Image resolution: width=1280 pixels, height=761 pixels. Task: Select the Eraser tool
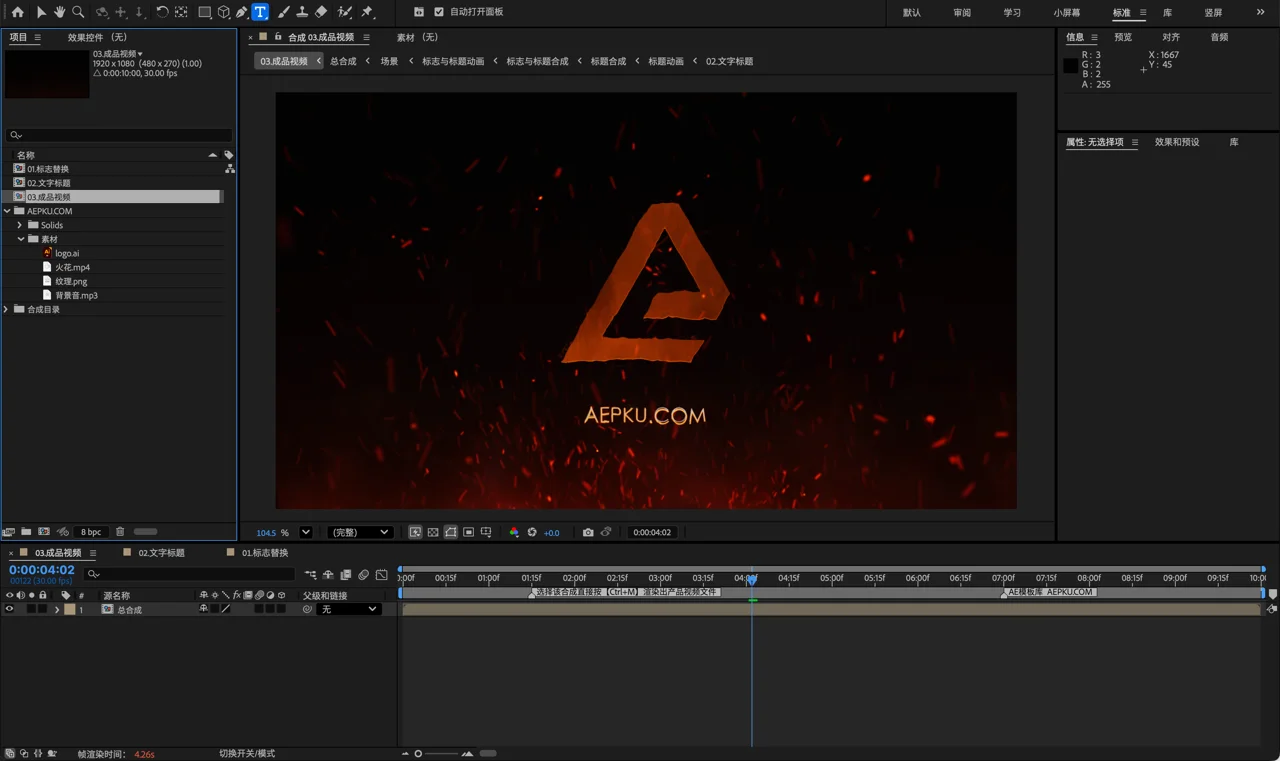tap(321, 12)
